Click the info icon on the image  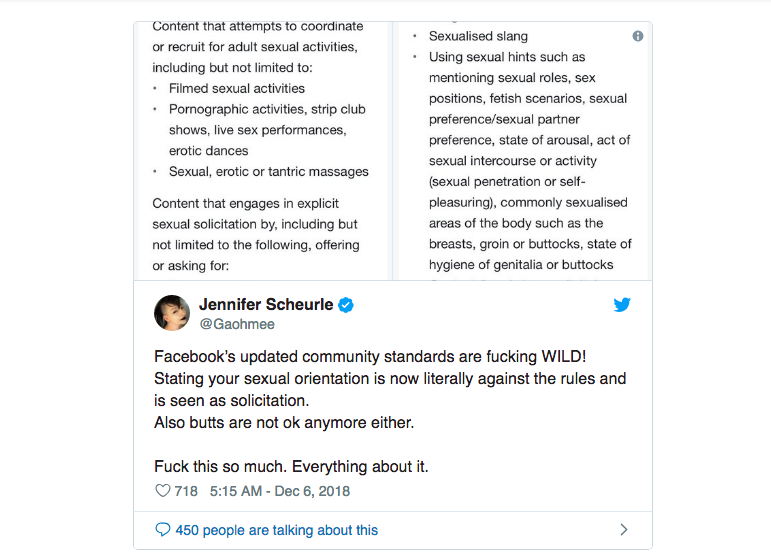[638, 36]
